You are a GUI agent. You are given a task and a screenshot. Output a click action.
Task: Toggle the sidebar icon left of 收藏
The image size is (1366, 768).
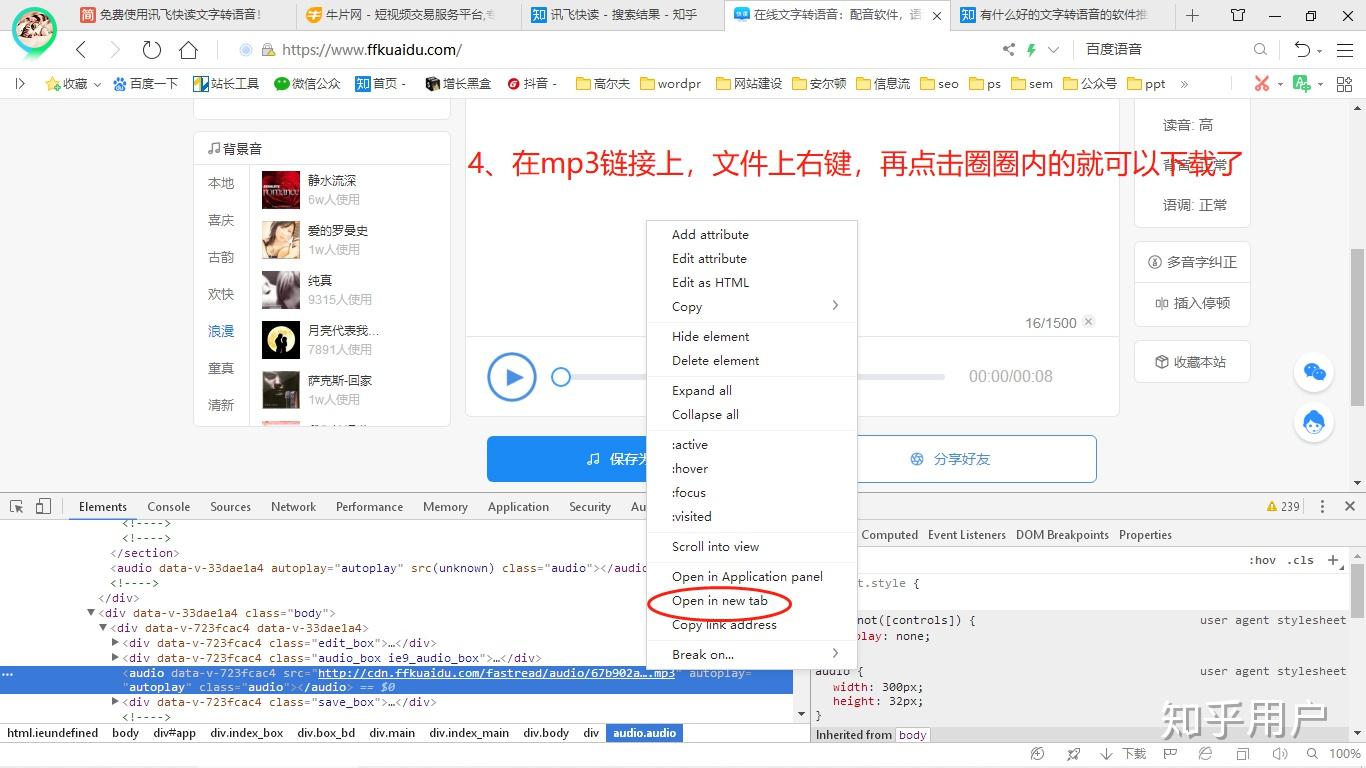click(19, 84)
